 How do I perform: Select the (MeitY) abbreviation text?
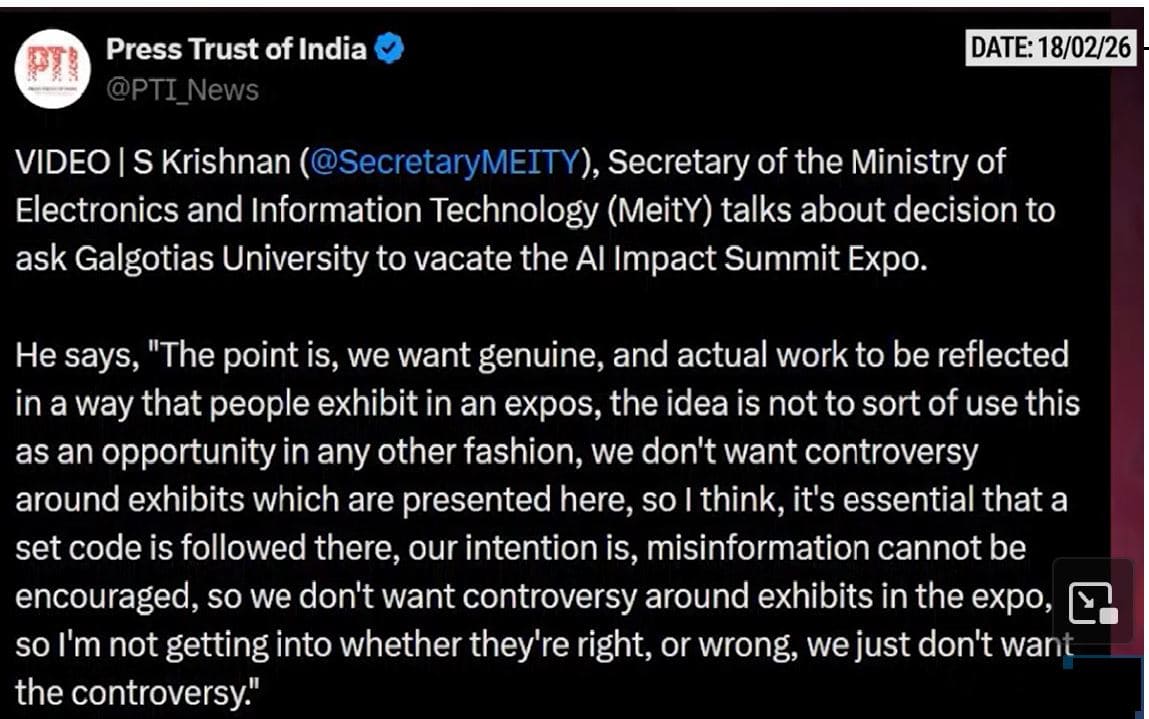pyautogui.click(x=661, y=211)
